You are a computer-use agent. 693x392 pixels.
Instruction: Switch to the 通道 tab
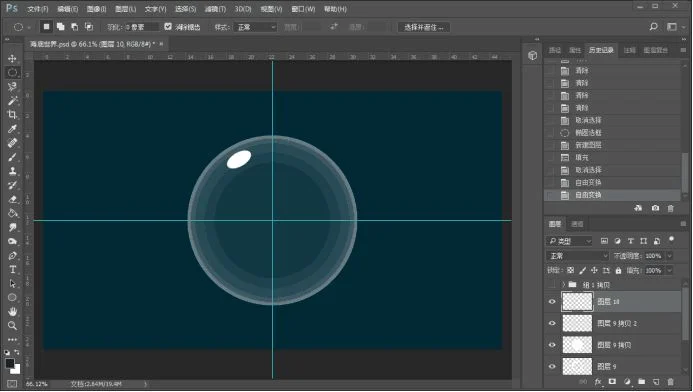coord(577,224)
